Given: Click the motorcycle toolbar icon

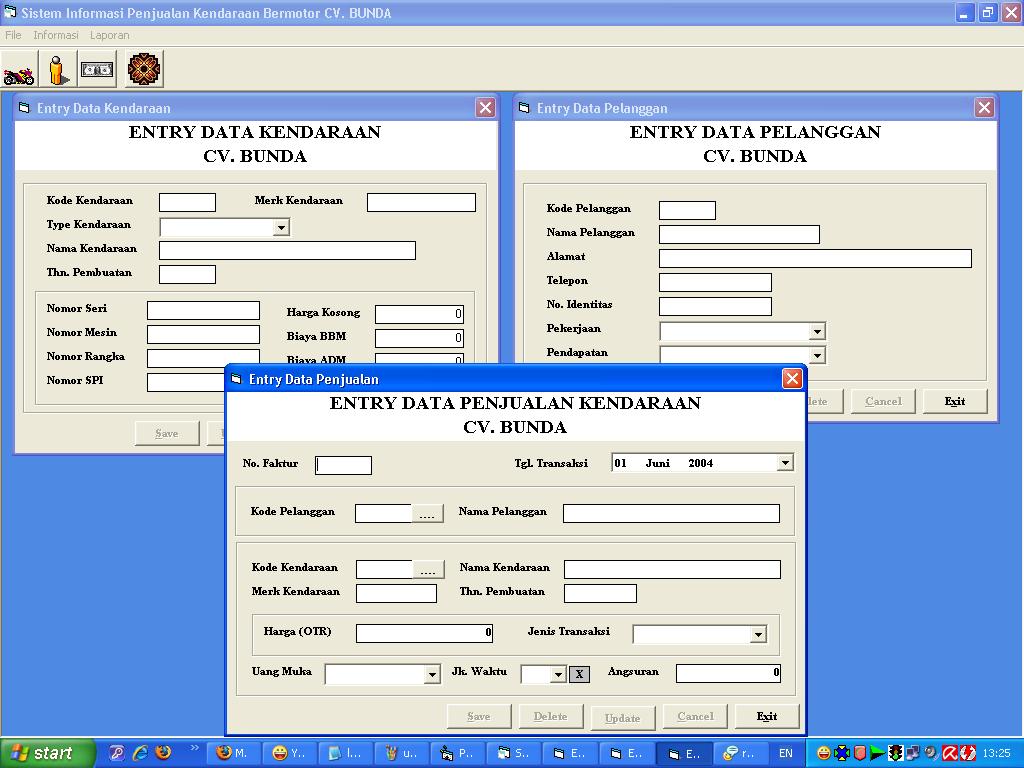Looking at the screenshot, I should coord(19,70).
